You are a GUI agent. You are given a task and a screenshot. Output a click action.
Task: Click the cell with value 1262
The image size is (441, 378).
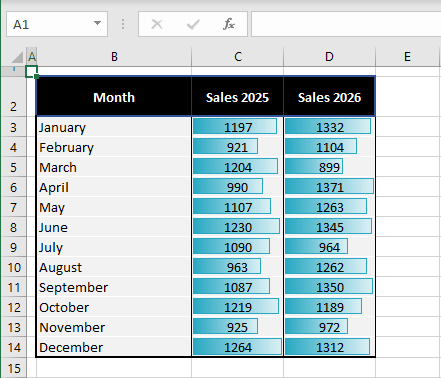[x=329, y=267]
